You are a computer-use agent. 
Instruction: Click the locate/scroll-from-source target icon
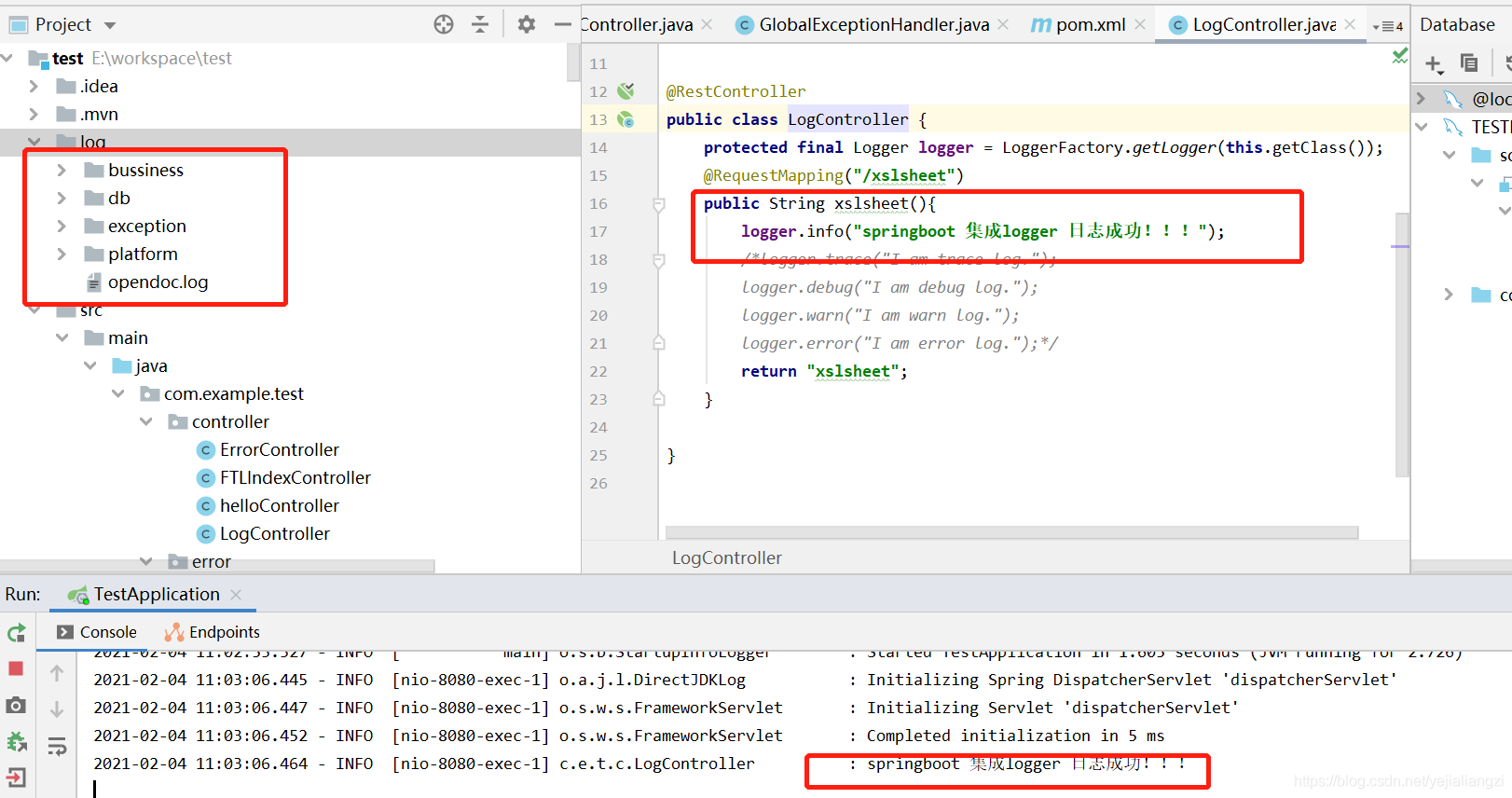coord(444,24)
